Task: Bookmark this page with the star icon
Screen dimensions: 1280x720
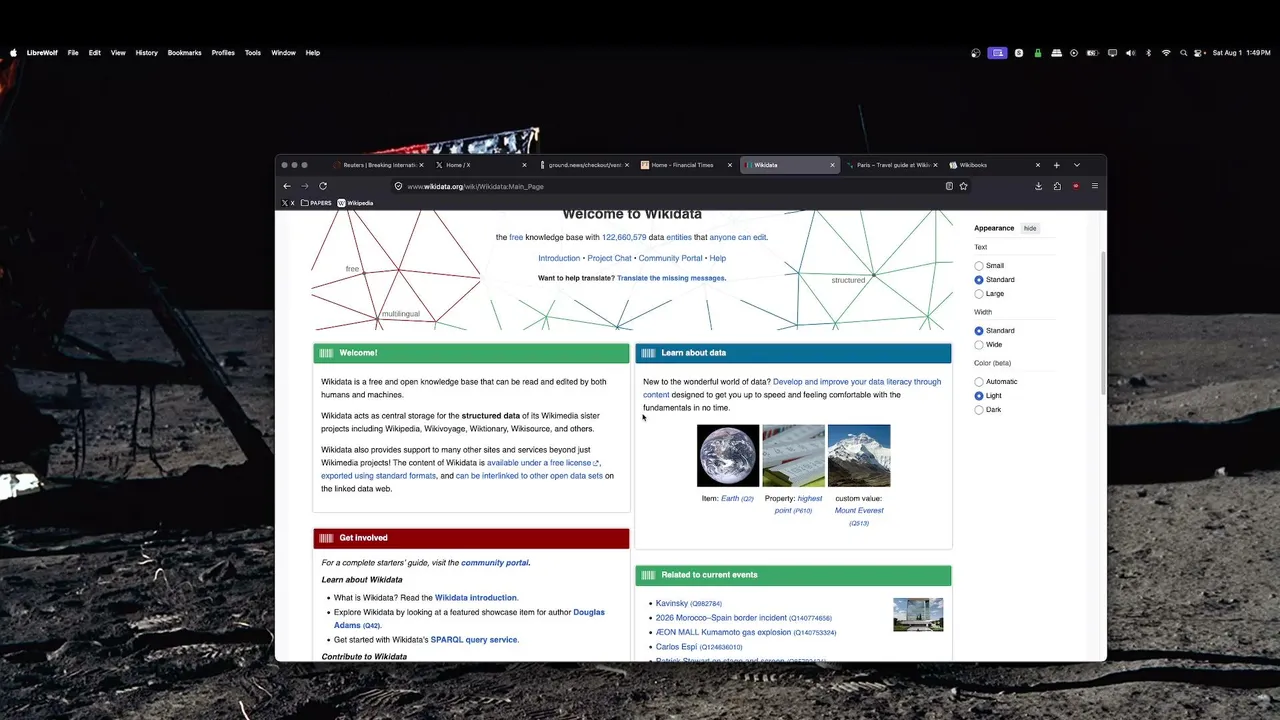Action: click(x=963, y=186)
